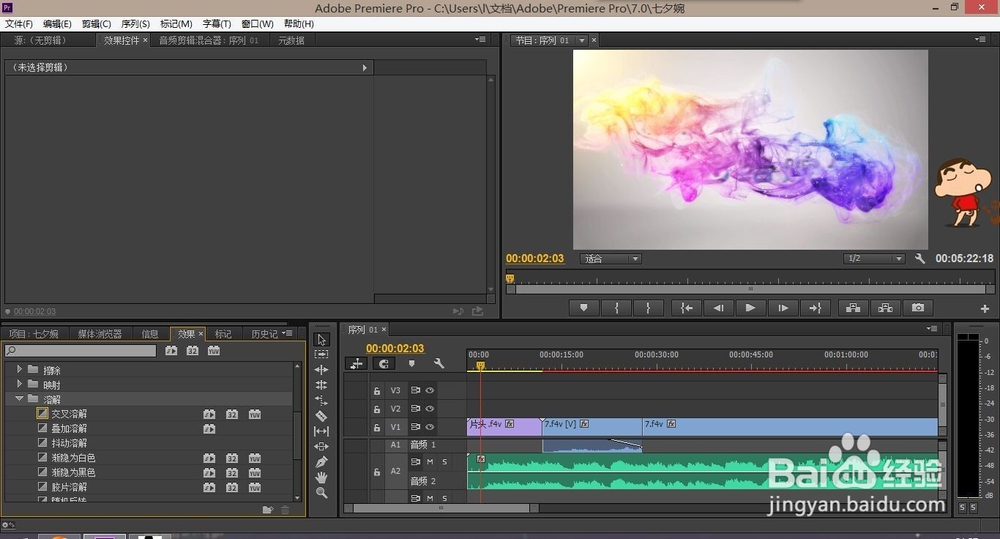Pick the Zoom magnifier tool
This screenshot has width=1000, height=539.
(321, 492)
